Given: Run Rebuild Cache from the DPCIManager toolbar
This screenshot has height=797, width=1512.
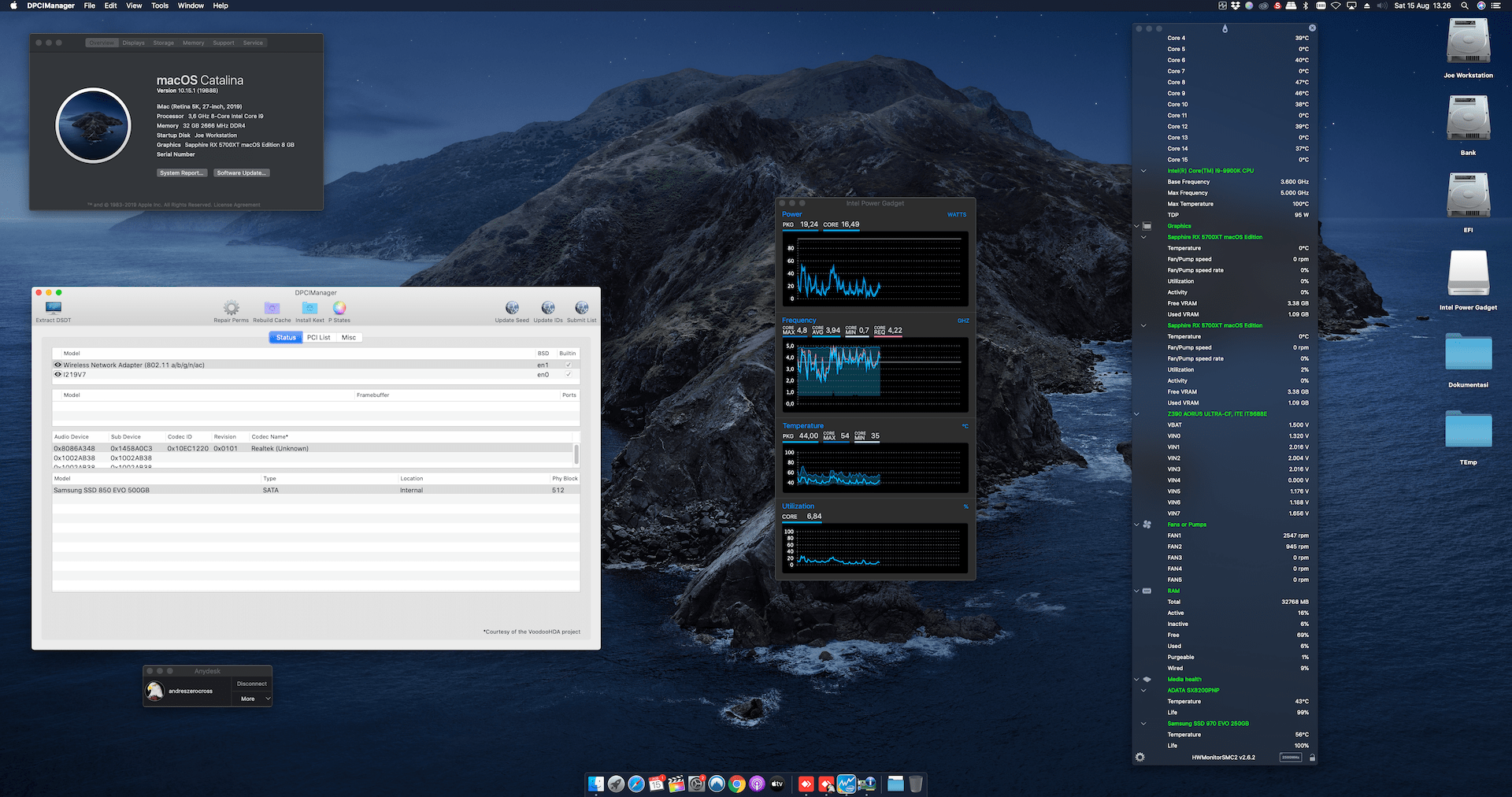Looking at the screenshot, I should coord(271,307).
